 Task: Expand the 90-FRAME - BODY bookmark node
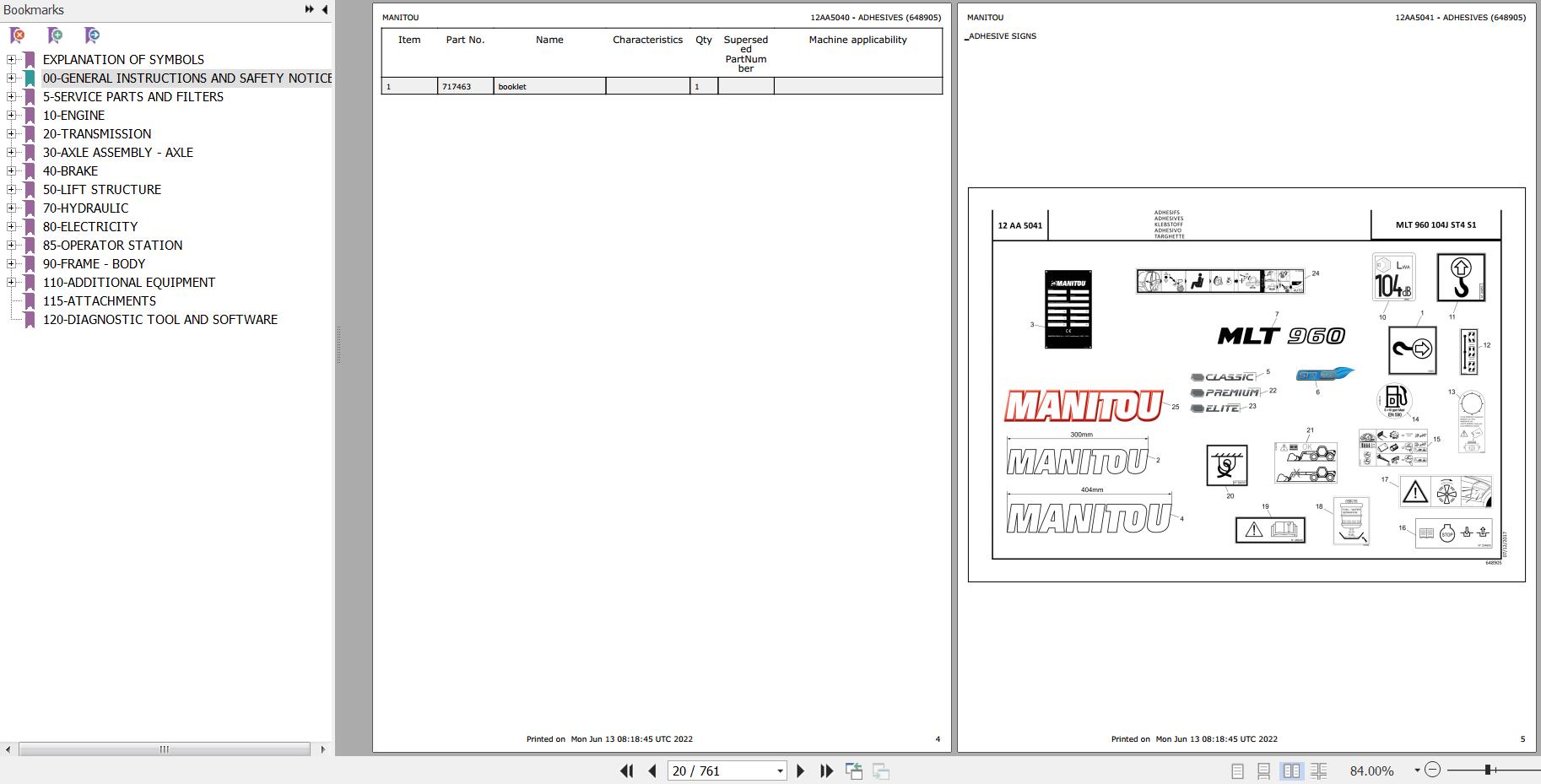click(x=11, y=263)
